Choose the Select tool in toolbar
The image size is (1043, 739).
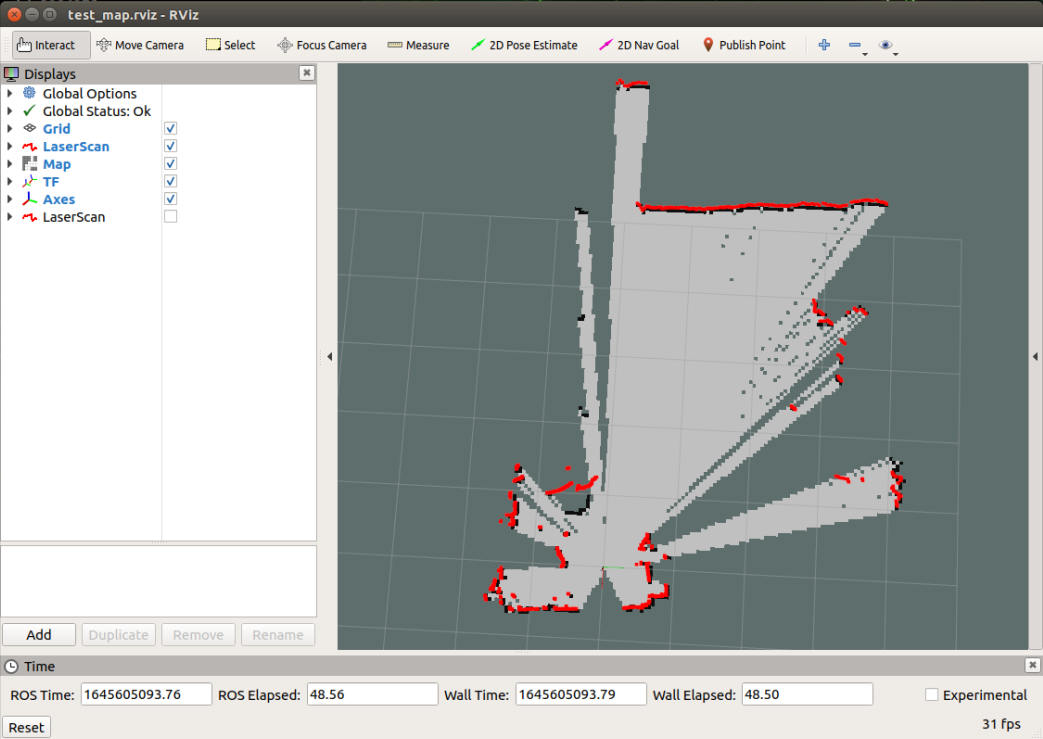tap(230, 45)
